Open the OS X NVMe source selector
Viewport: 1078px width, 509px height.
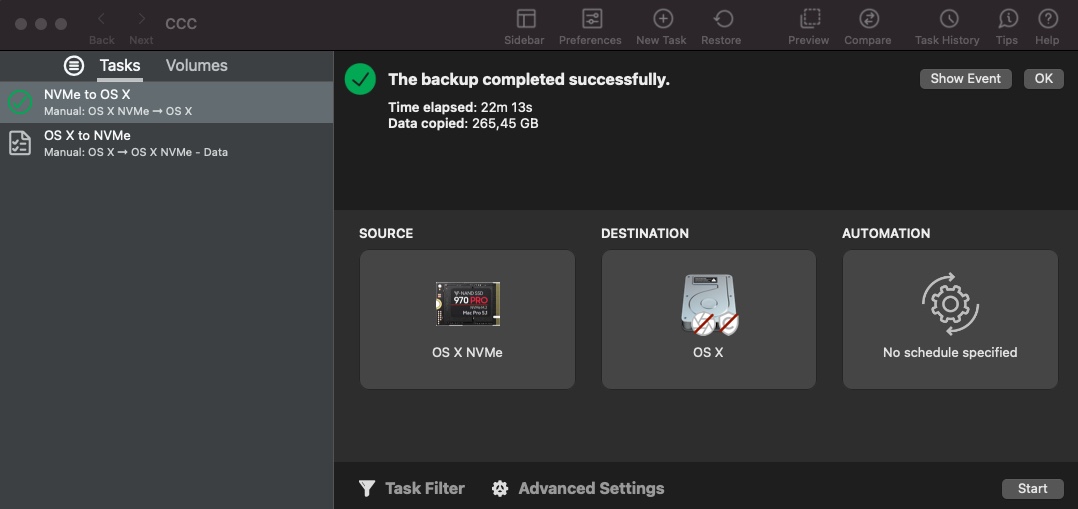coord(468,319)
